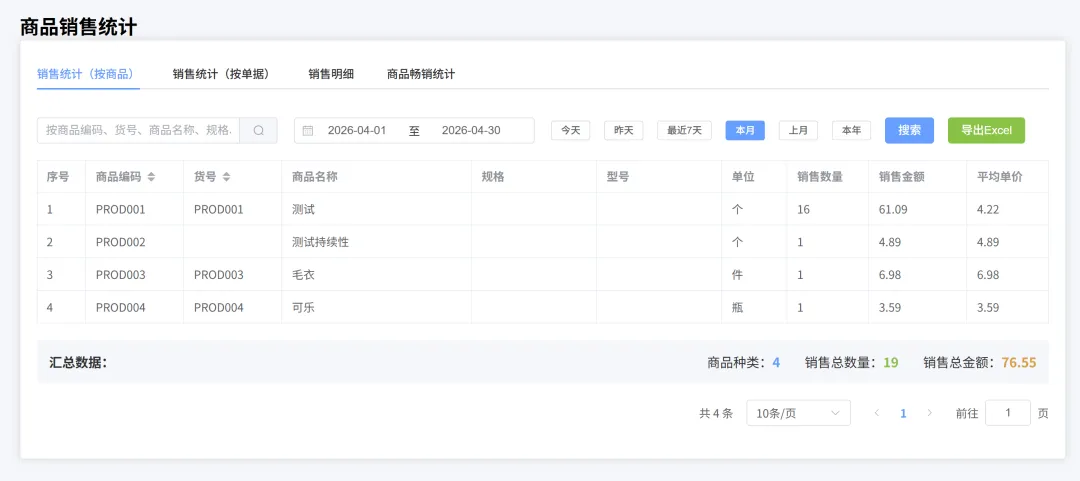
Task: Go to previous page arrow
Action: 877,413
